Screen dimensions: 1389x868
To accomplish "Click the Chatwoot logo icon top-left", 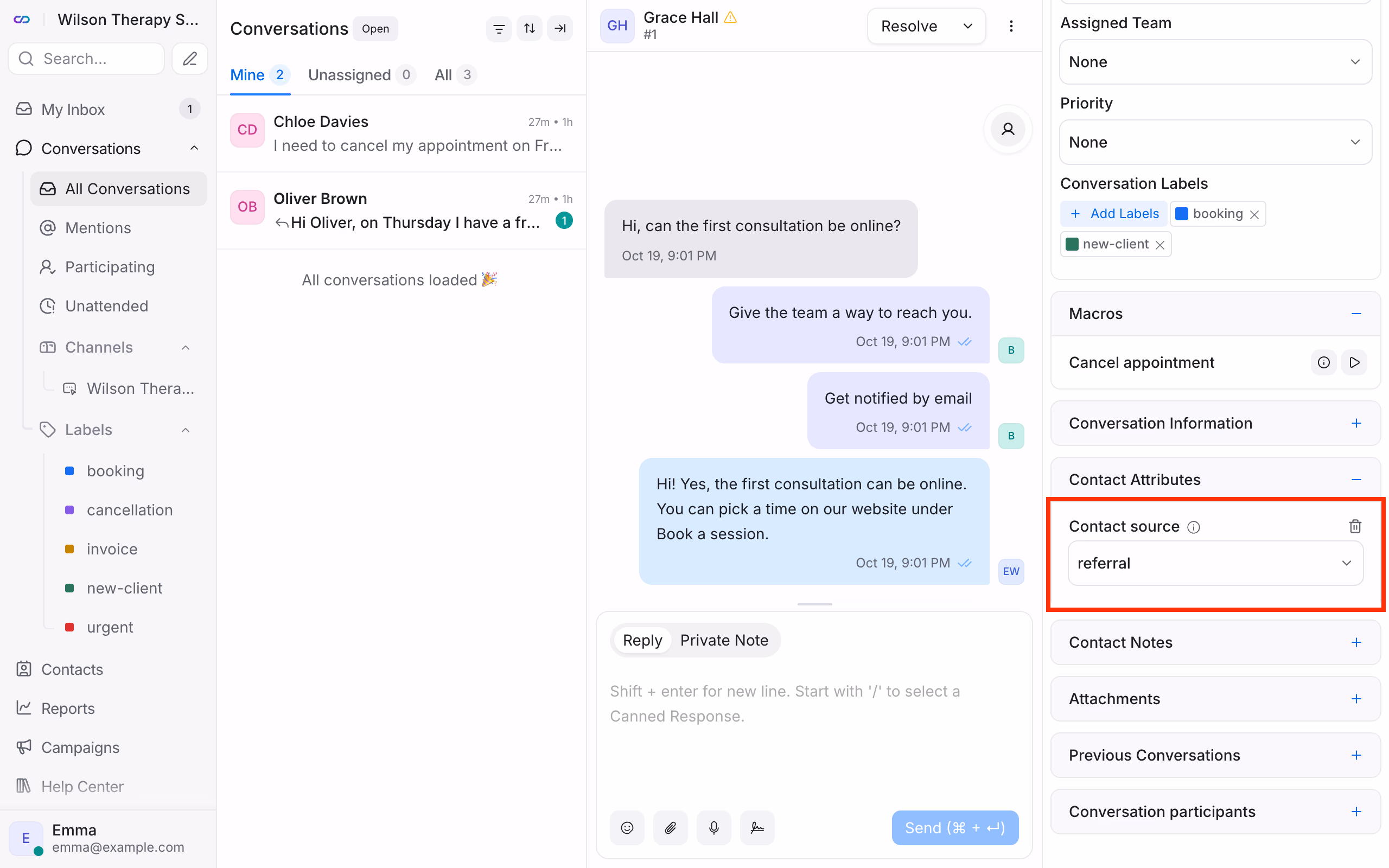I will coord(22,20).
